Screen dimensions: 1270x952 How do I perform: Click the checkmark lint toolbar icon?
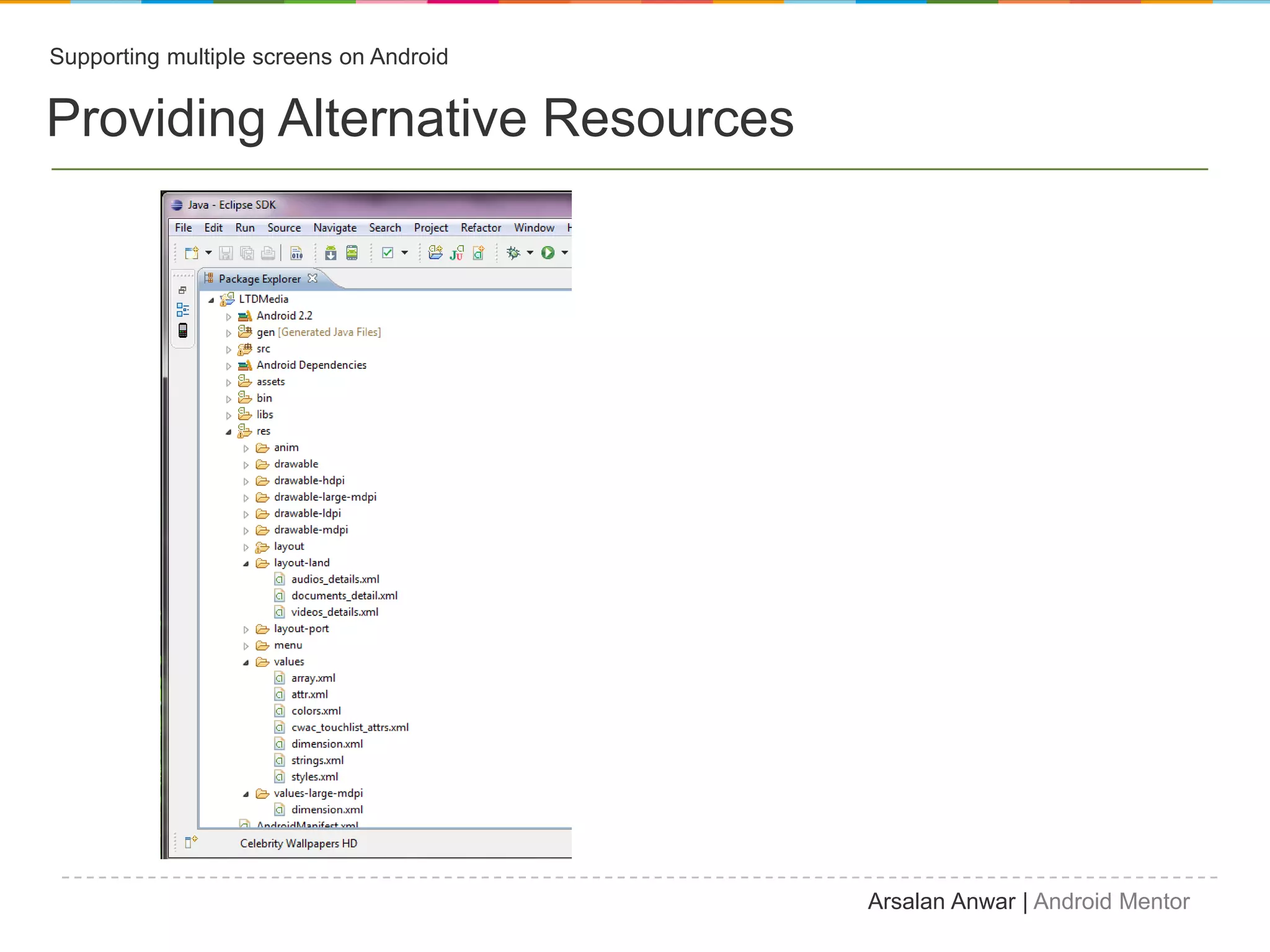tap(388, 253)
